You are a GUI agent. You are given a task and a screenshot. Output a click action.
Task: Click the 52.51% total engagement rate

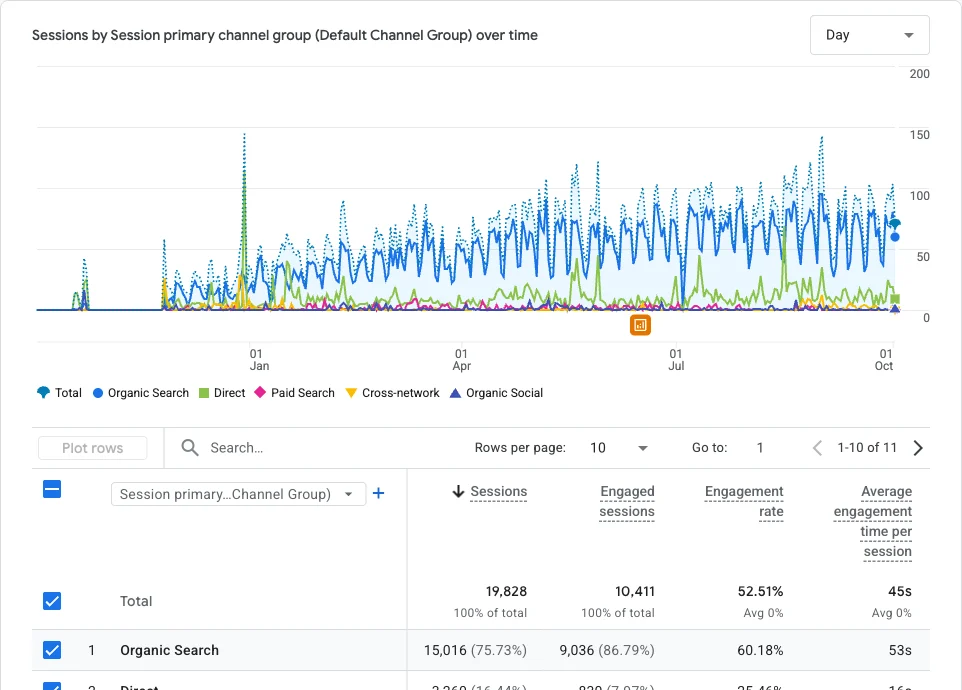click(x=760, y=591)
